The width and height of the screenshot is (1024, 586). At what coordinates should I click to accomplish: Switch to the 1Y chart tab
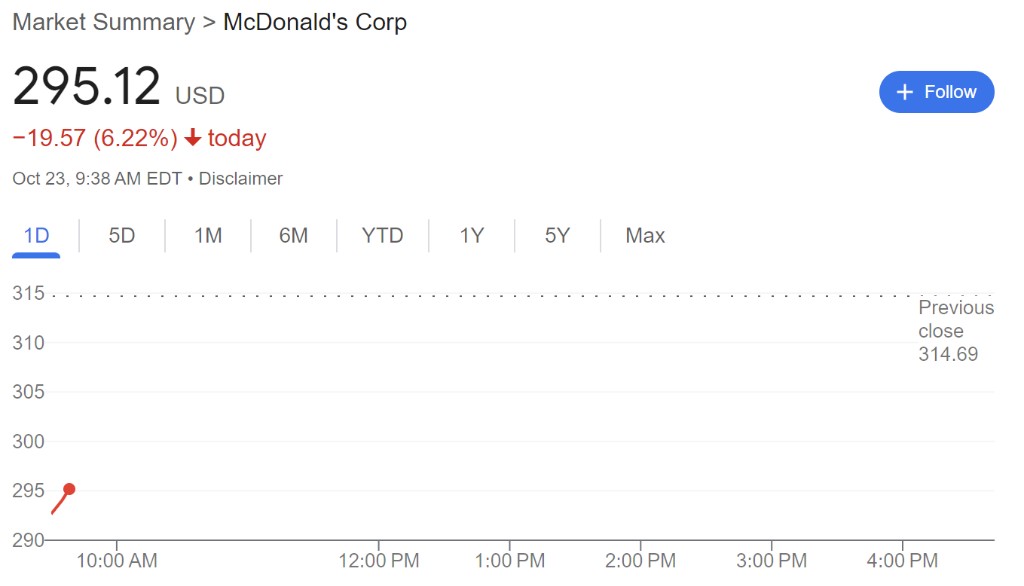[471, 236]
